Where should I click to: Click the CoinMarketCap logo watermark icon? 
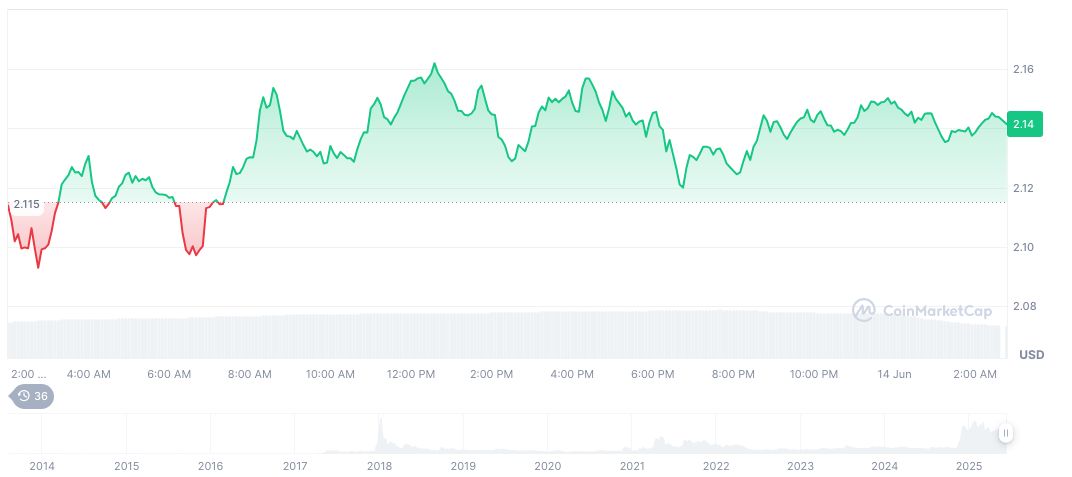point(863,311)
